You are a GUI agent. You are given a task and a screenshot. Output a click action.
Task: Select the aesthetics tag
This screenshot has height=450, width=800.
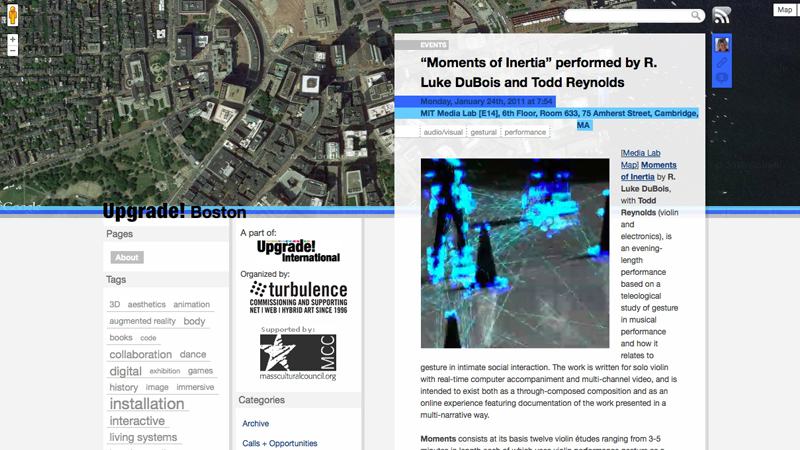pos(146,304)
